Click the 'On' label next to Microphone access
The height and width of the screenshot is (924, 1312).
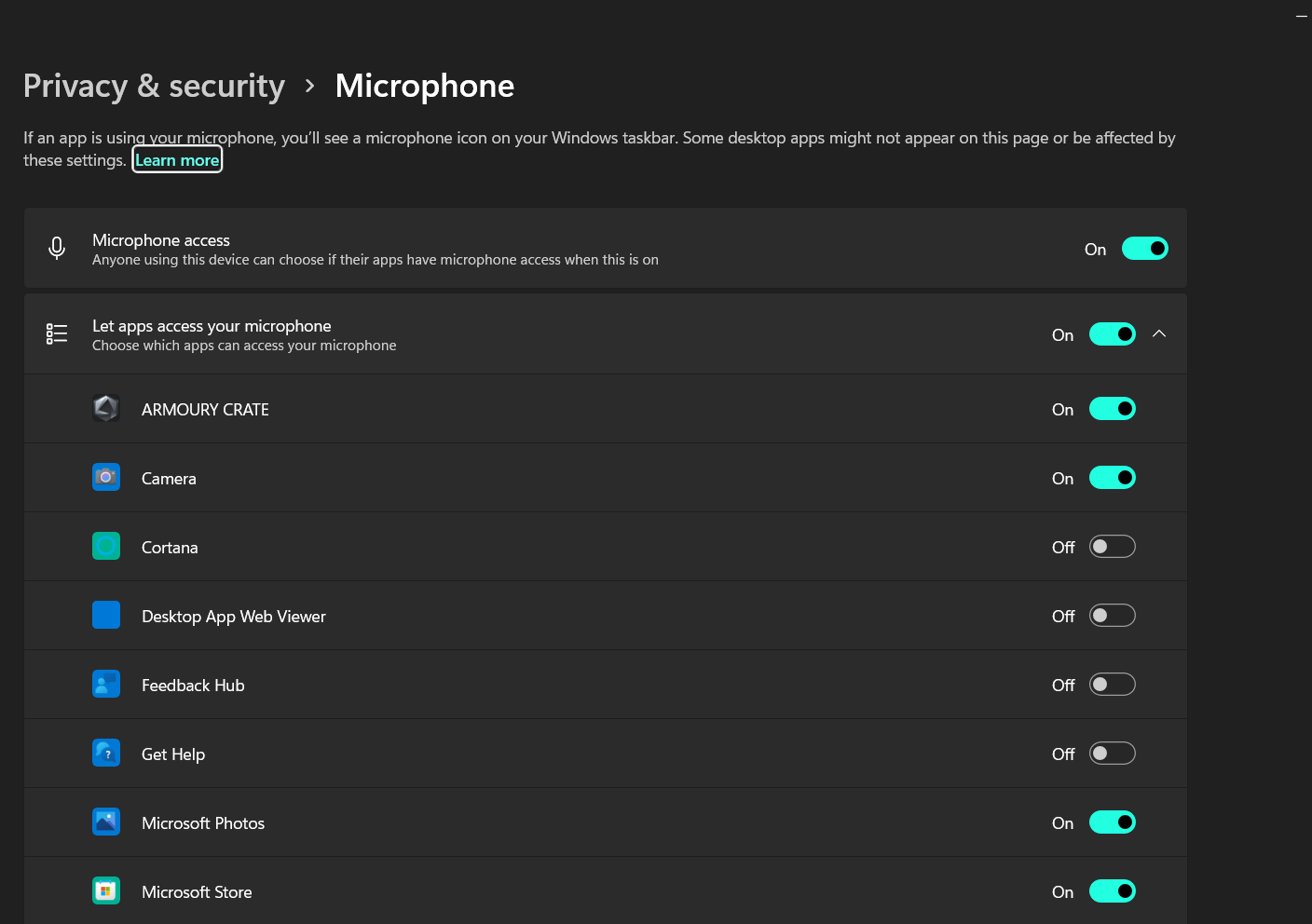(1095, 250)
